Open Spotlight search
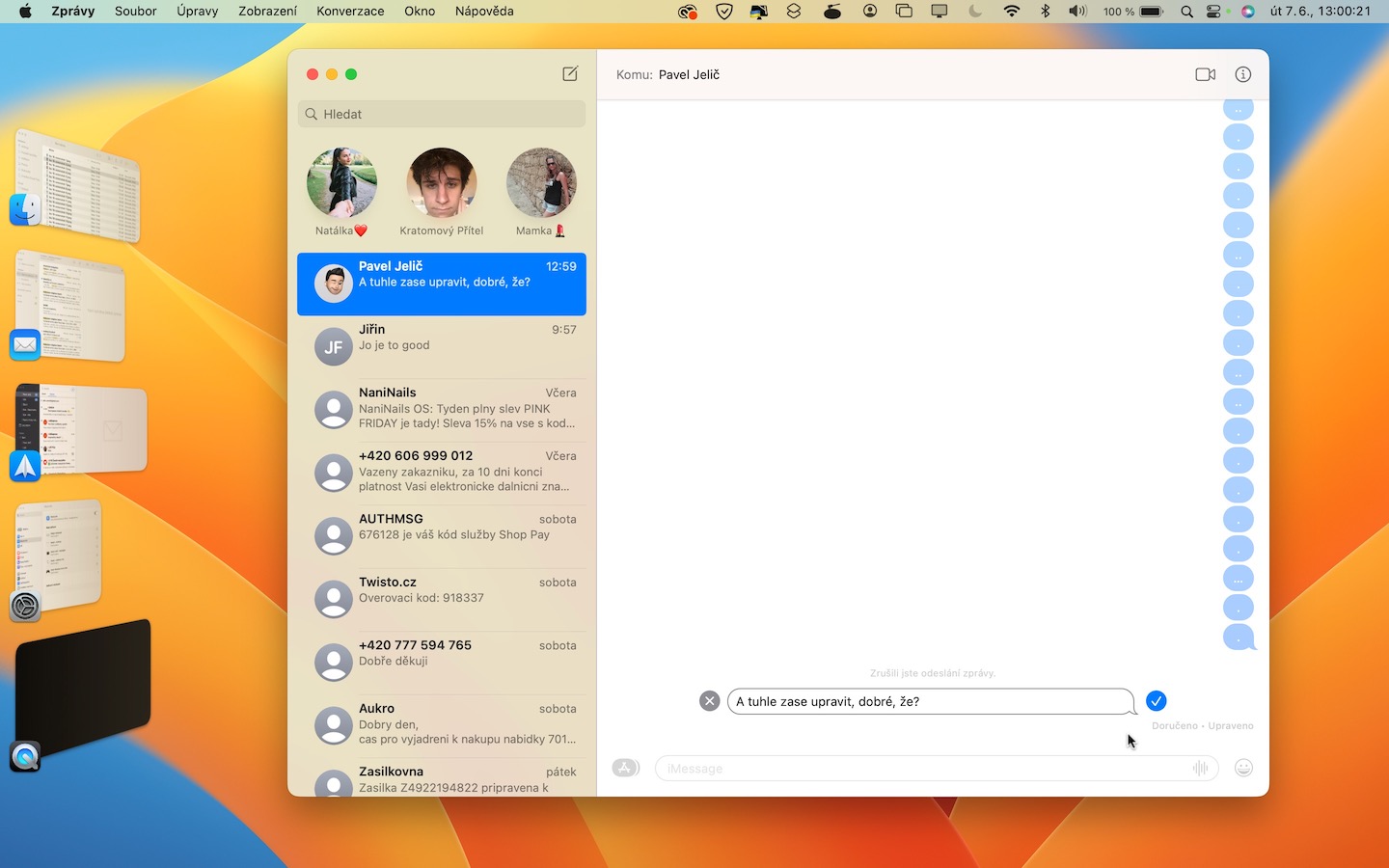This screenshot has height=868, width=1389. point(1186,12)
